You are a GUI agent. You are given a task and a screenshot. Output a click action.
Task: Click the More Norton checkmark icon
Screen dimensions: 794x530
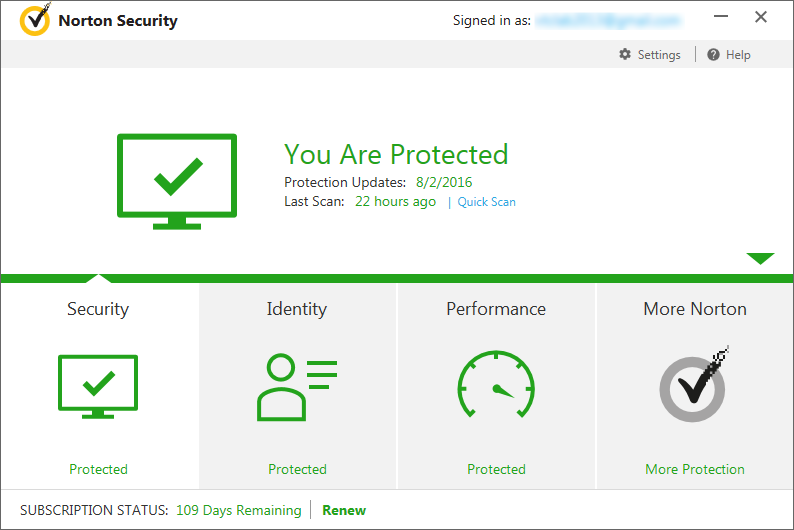694,386
